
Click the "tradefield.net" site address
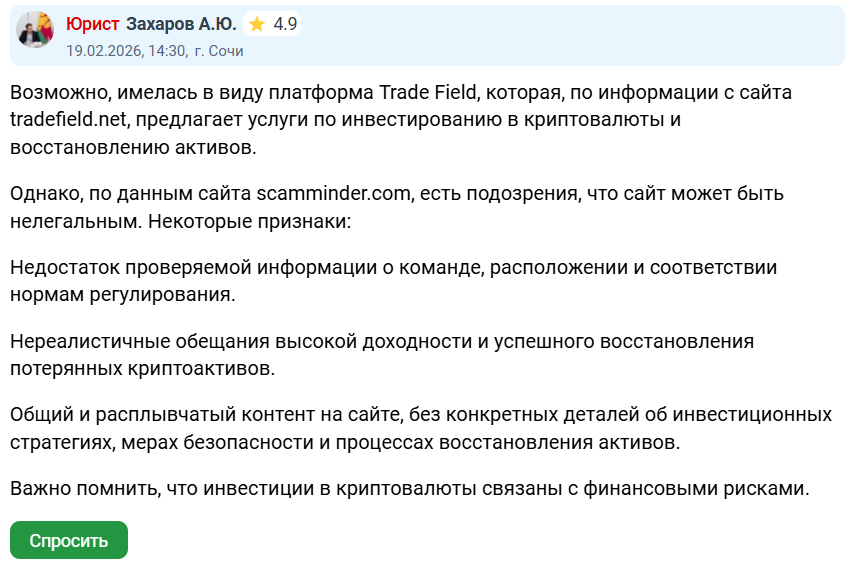pos(69,121)
